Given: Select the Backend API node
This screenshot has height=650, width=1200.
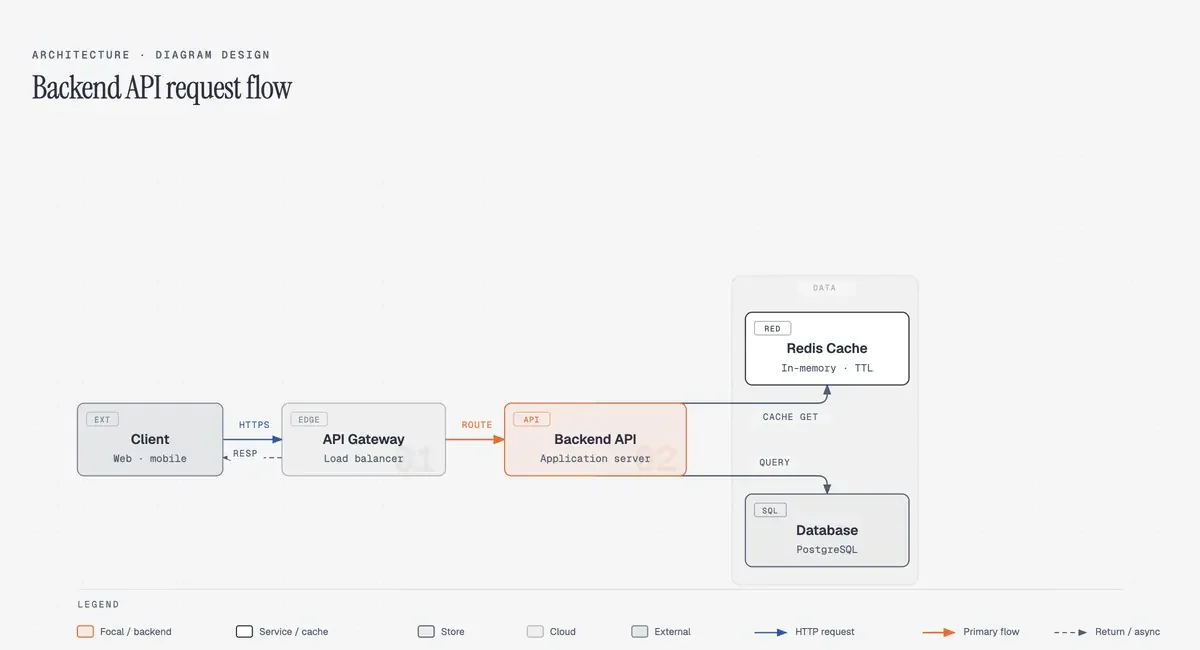Looking at the screenshot, I should tap(595, 439).
